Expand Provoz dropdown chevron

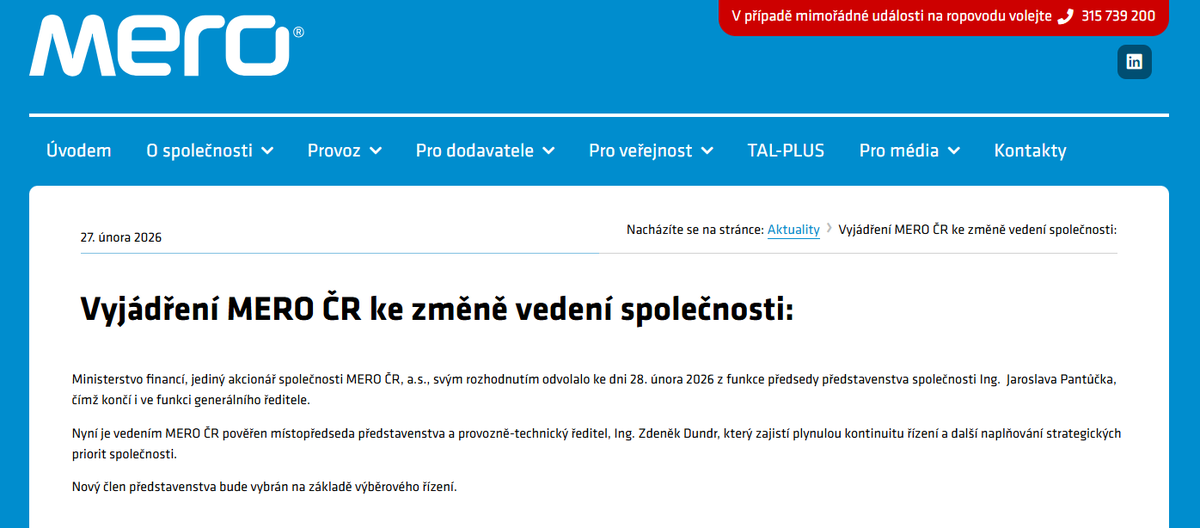coord(375,151)
